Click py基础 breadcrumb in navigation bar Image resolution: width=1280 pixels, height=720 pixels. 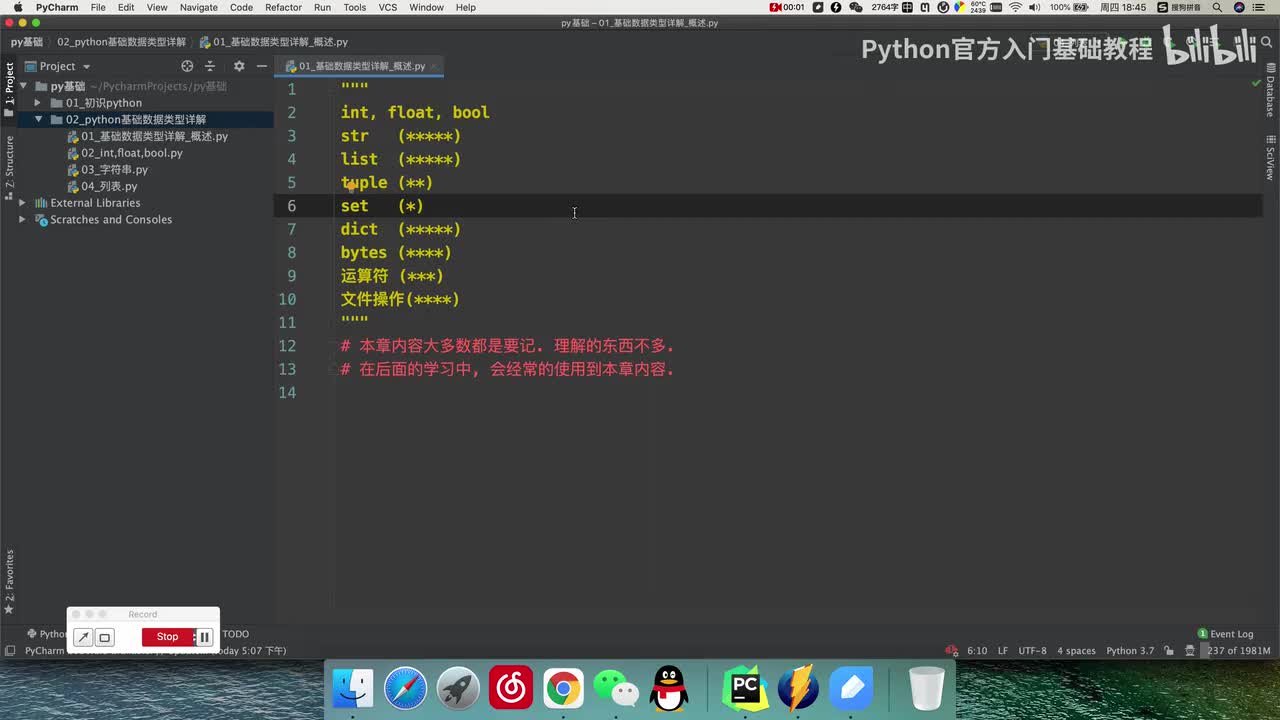[x=27, y=42]
